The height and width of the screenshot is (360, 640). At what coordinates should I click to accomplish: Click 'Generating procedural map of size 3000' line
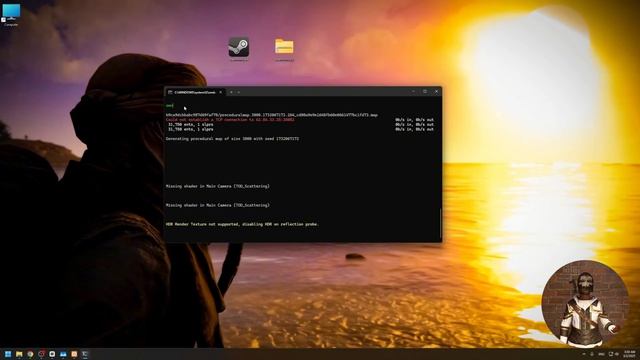pos(232,139)
